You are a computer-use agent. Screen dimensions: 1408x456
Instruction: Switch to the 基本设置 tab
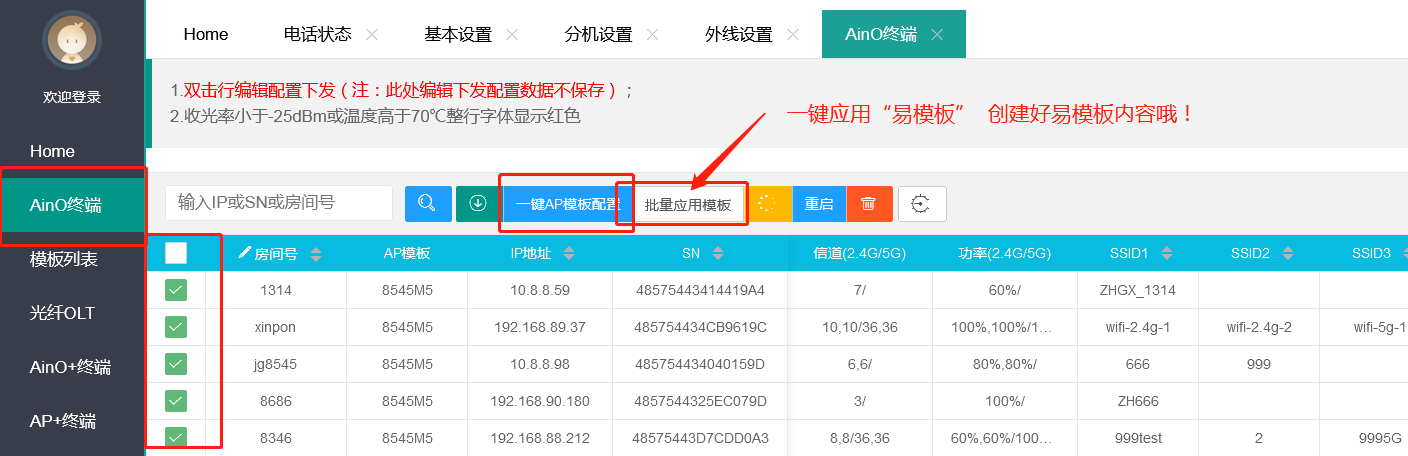(458, 34)
